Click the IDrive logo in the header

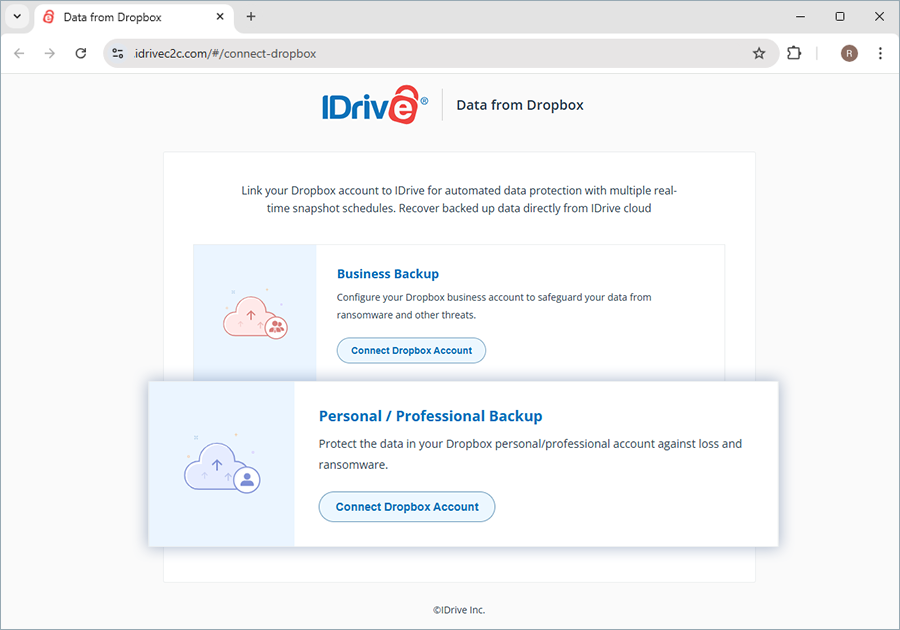coord(375,104)
